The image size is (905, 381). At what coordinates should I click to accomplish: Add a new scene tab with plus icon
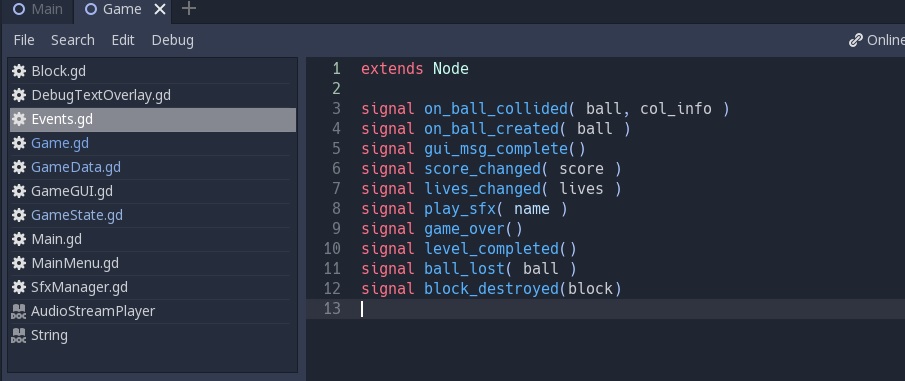[189, 9]
